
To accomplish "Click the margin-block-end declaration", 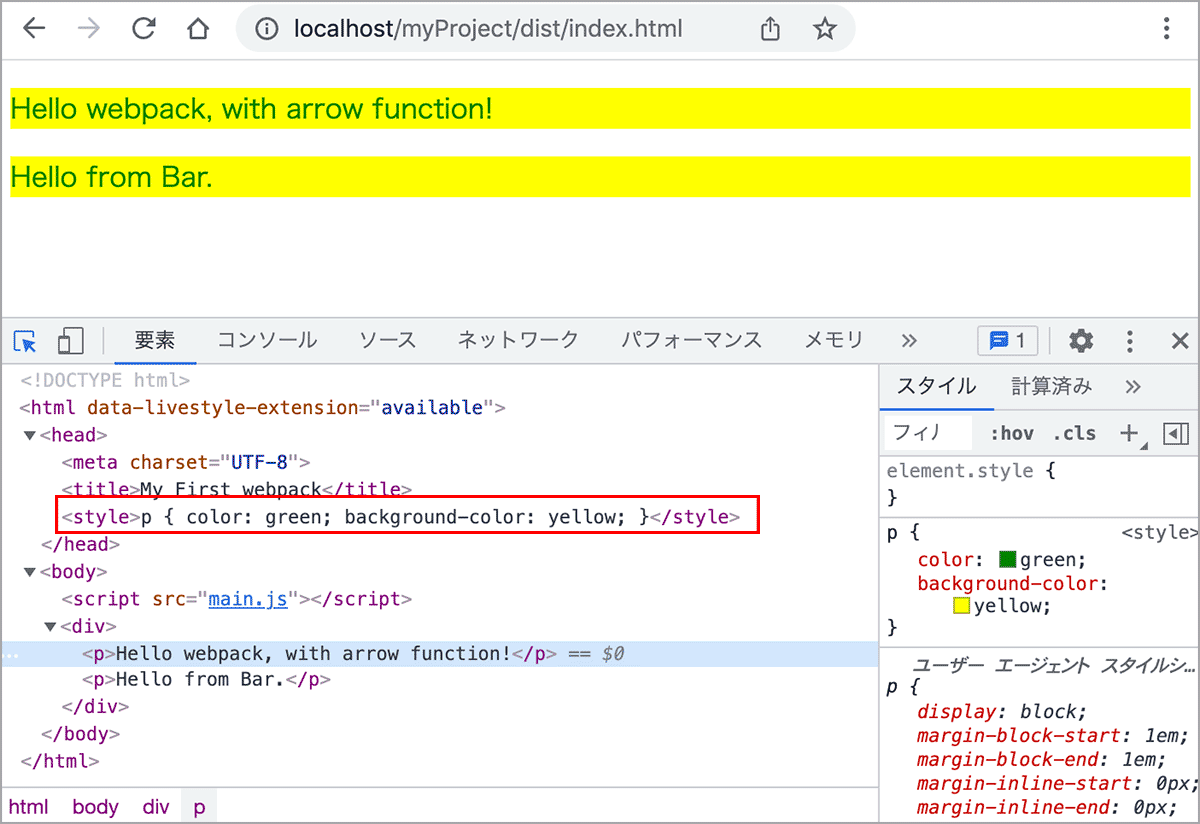I will click(x=1042, y=760).
